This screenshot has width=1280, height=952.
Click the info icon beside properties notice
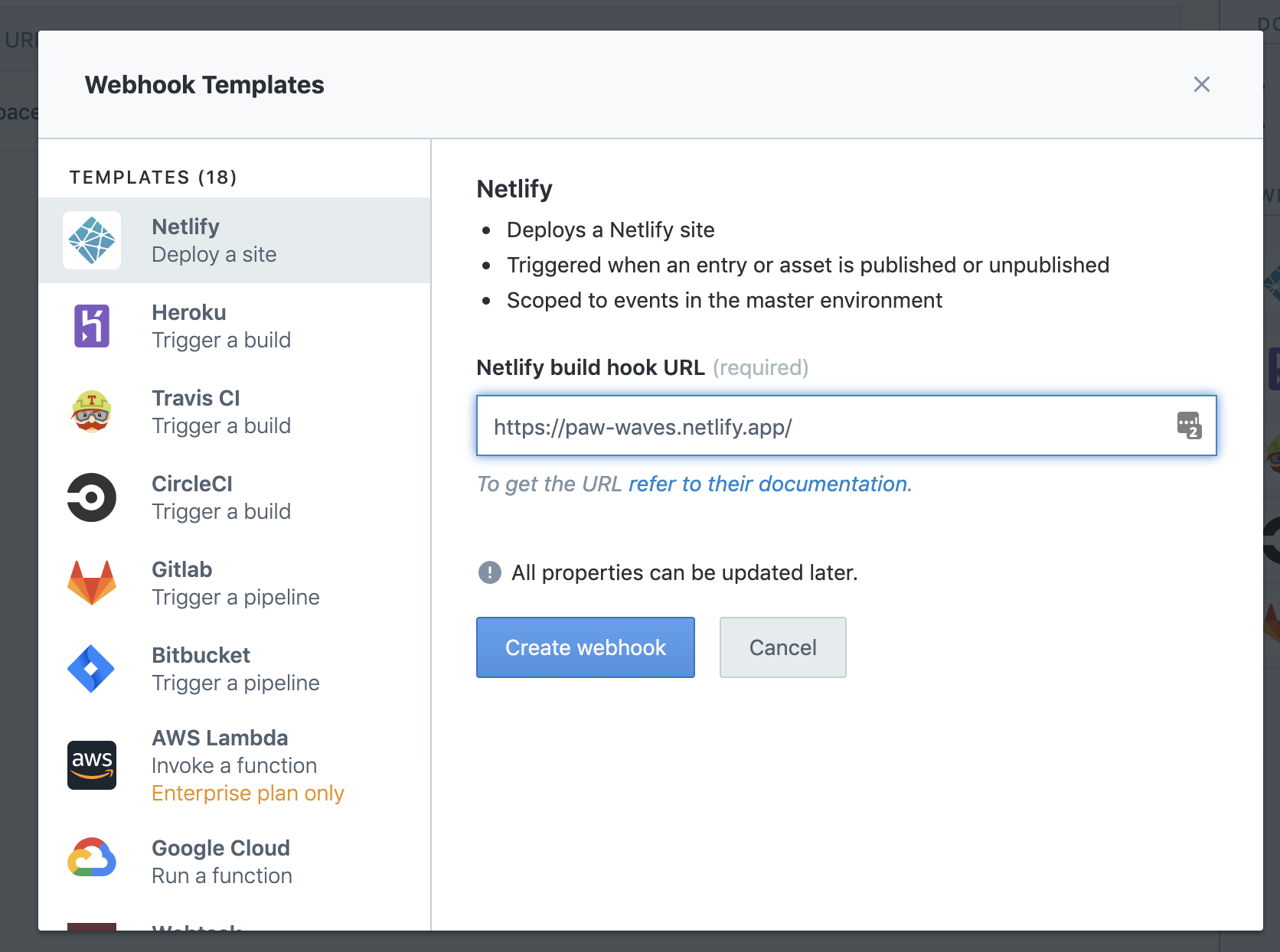tap(488, 572)
